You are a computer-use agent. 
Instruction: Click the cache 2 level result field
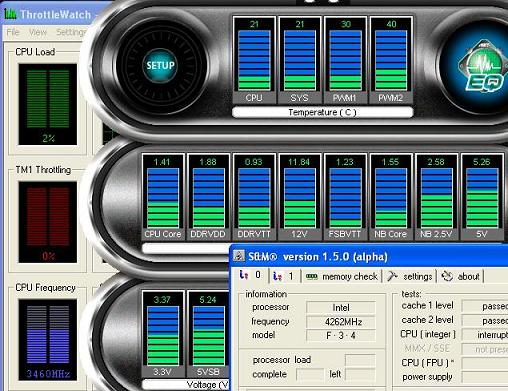(485, 320)
